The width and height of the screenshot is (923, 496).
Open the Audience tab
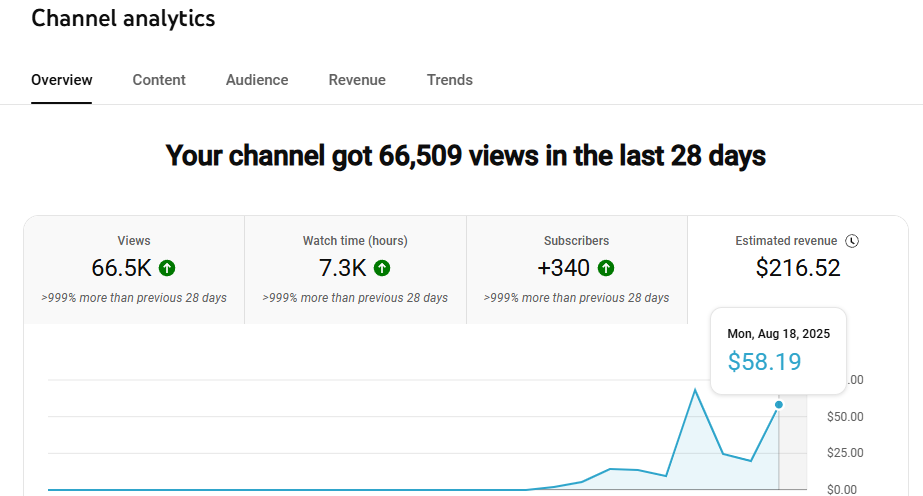pyautogui.click(x=257, y=80)
